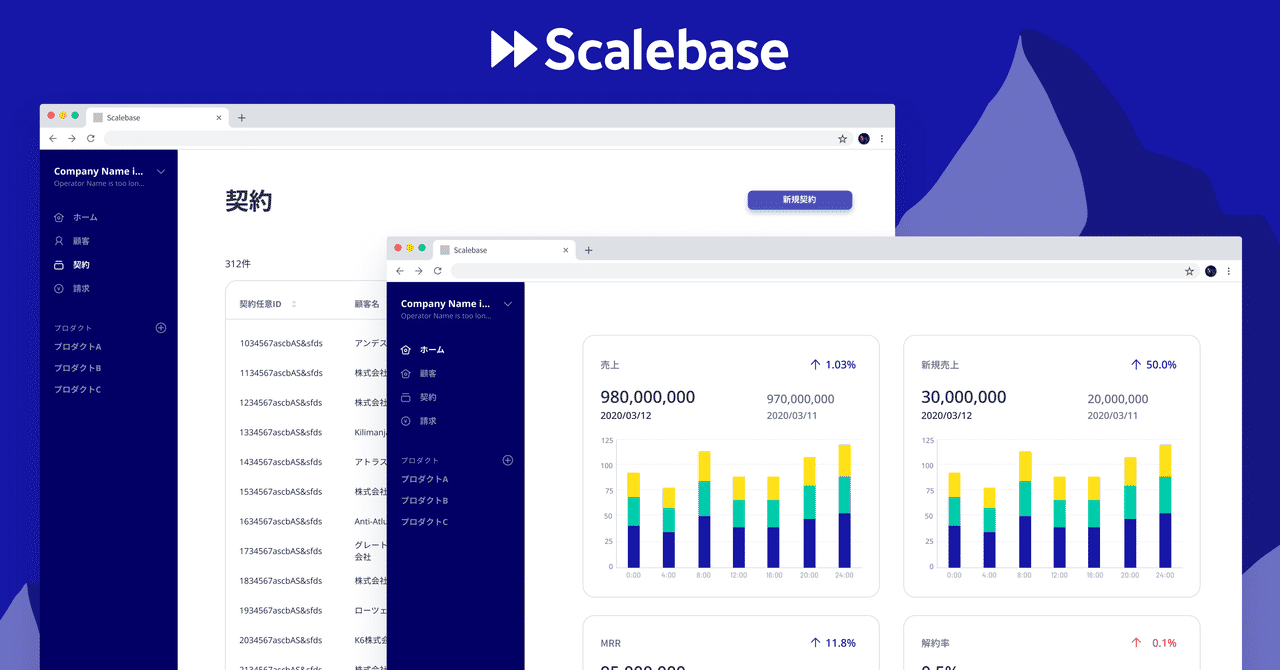Switch to Scalebase tab in back browser window
Image resolution: width=1280 pixels, height=670 pixels.
[158, 118]
